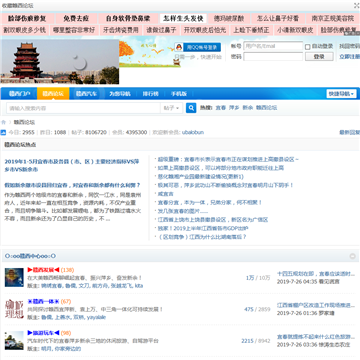Image resolution: width=360 pixels, height=360 pixels.
Task: Collapse the 赣西中心 section using round icon
Action: pyautogui.click(x=353, y=256)
